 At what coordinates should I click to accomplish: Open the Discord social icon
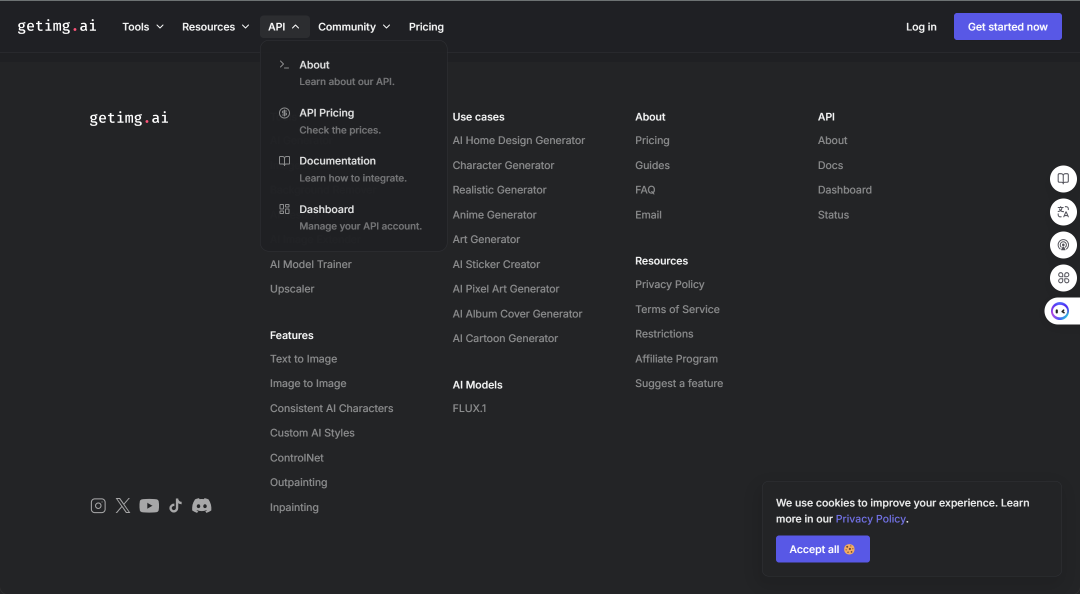tap(202, 506)
